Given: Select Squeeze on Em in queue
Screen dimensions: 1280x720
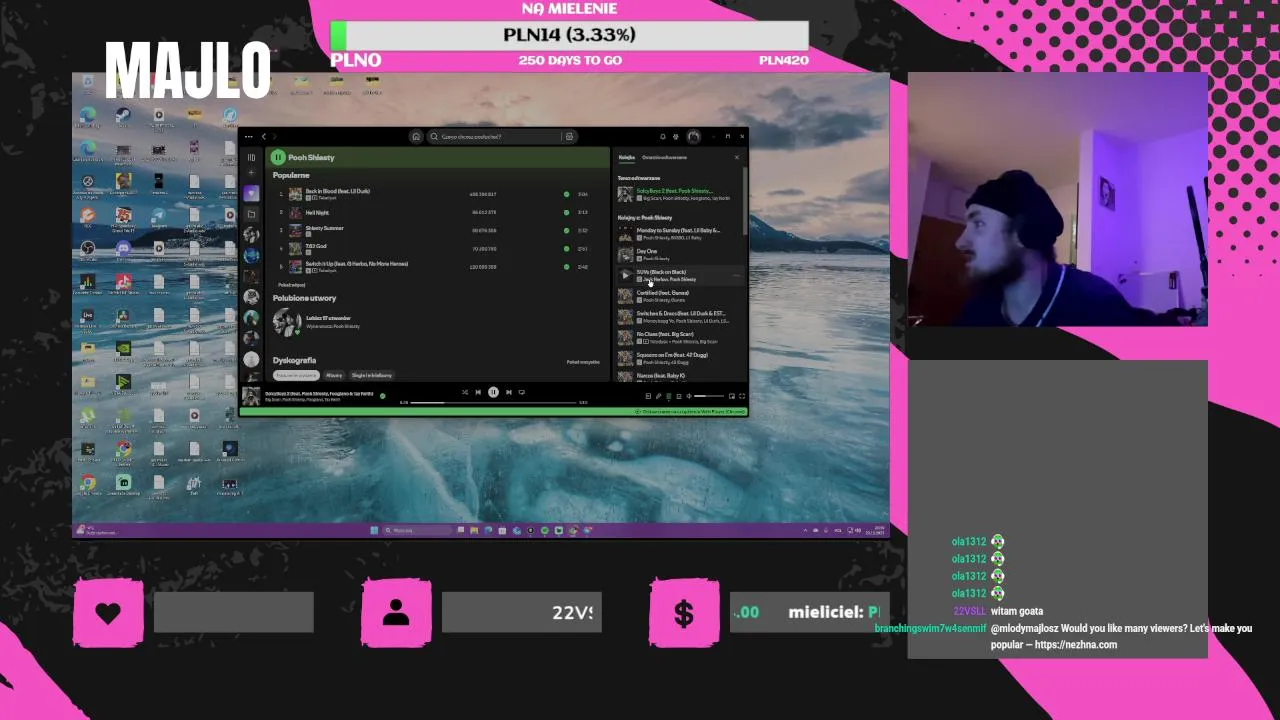Looking at the screenshot, I should click(681, 358).
